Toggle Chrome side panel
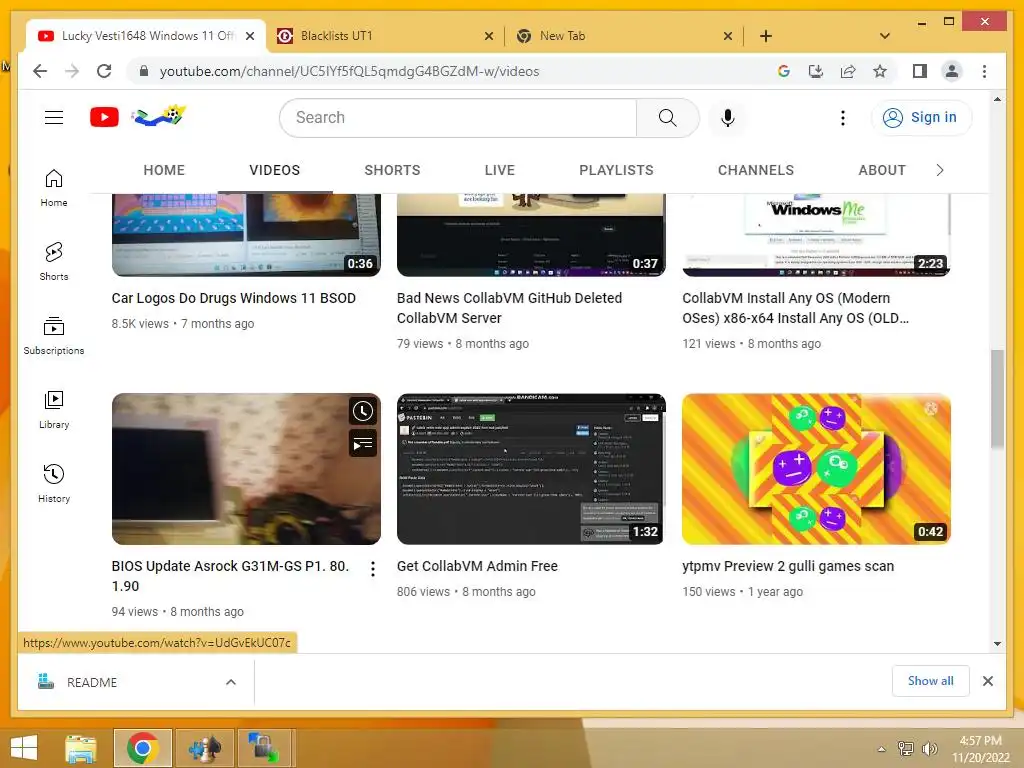This screenshot has height=768, width=1024. pyautogui.click(x=920, y=71)
